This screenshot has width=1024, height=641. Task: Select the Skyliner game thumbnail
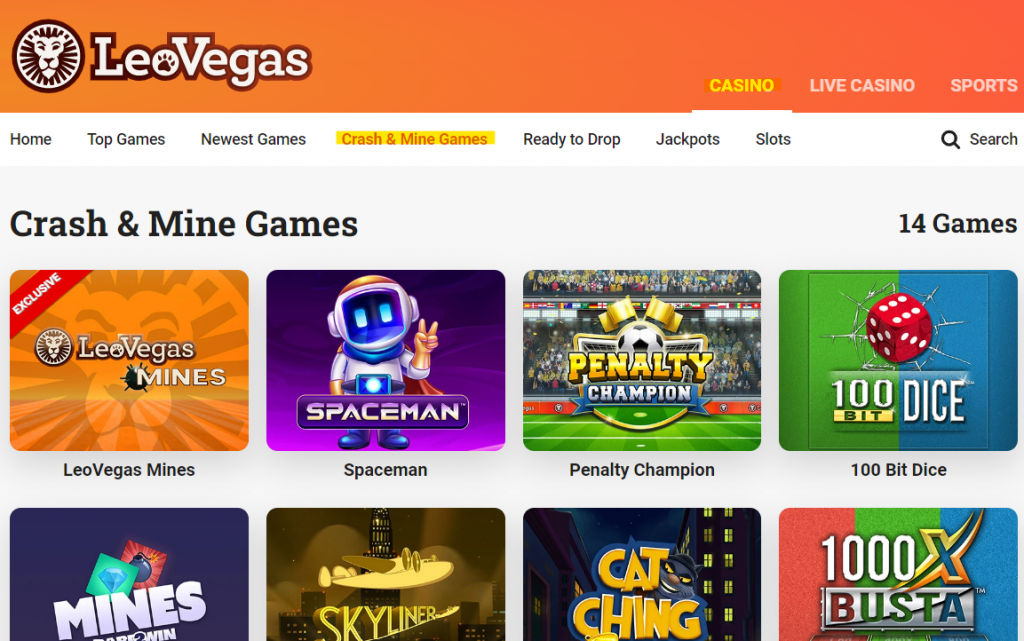385,574
